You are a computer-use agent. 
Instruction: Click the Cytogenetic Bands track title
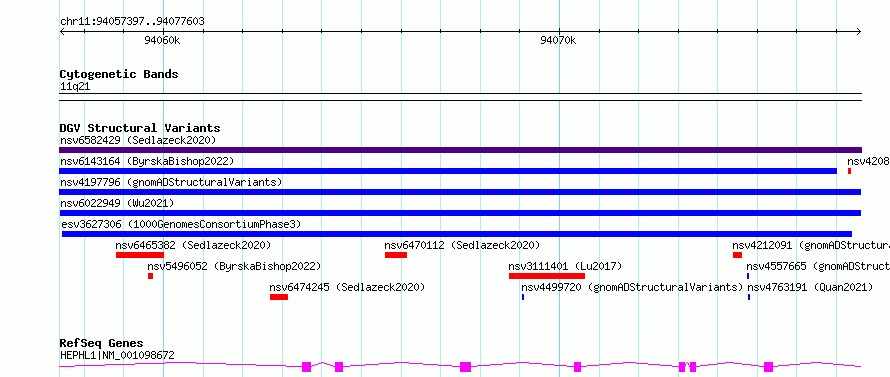click(x=119, y=74)
